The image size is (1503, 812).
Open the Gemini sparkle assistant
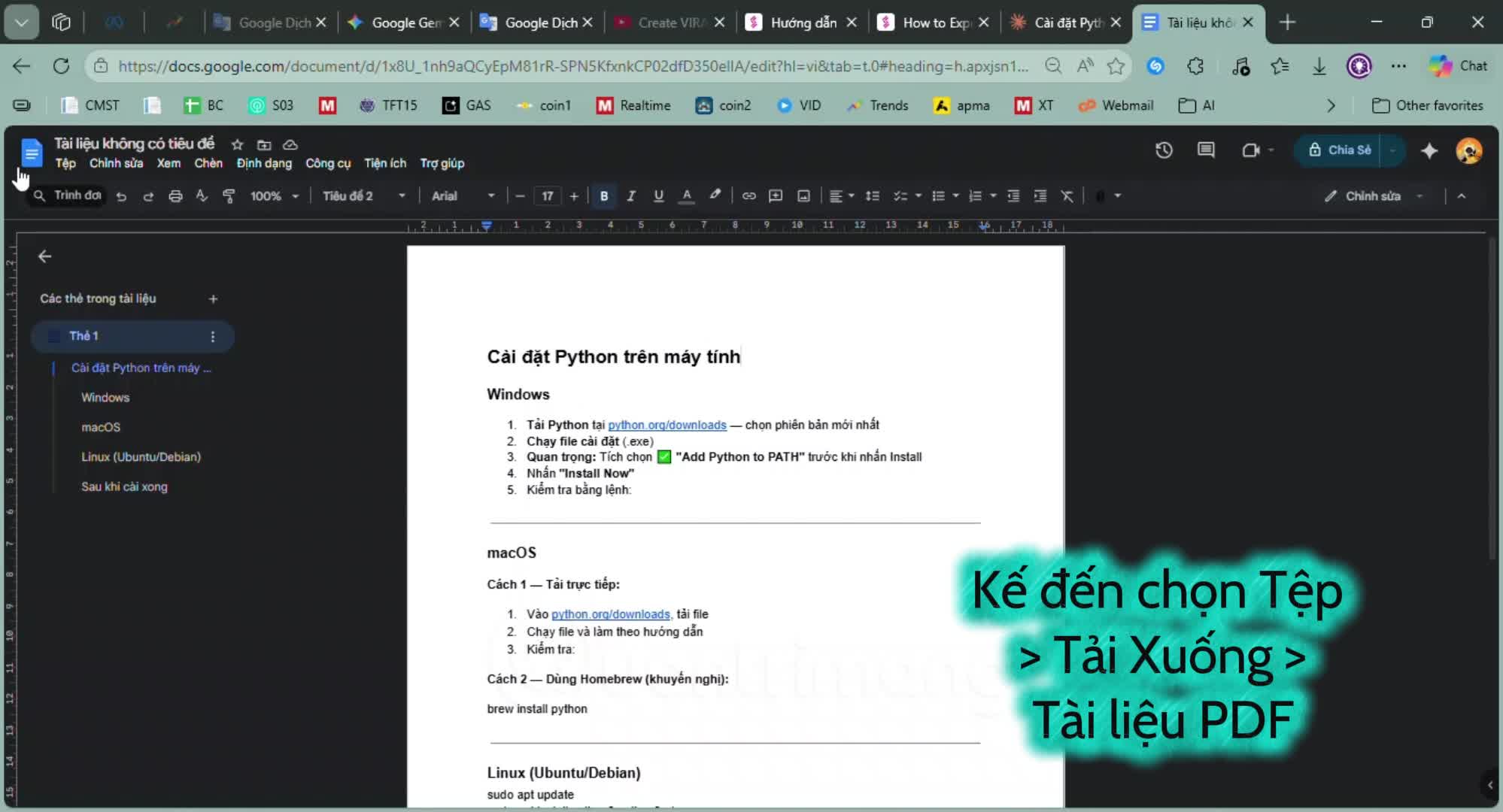click(1429, 150)
